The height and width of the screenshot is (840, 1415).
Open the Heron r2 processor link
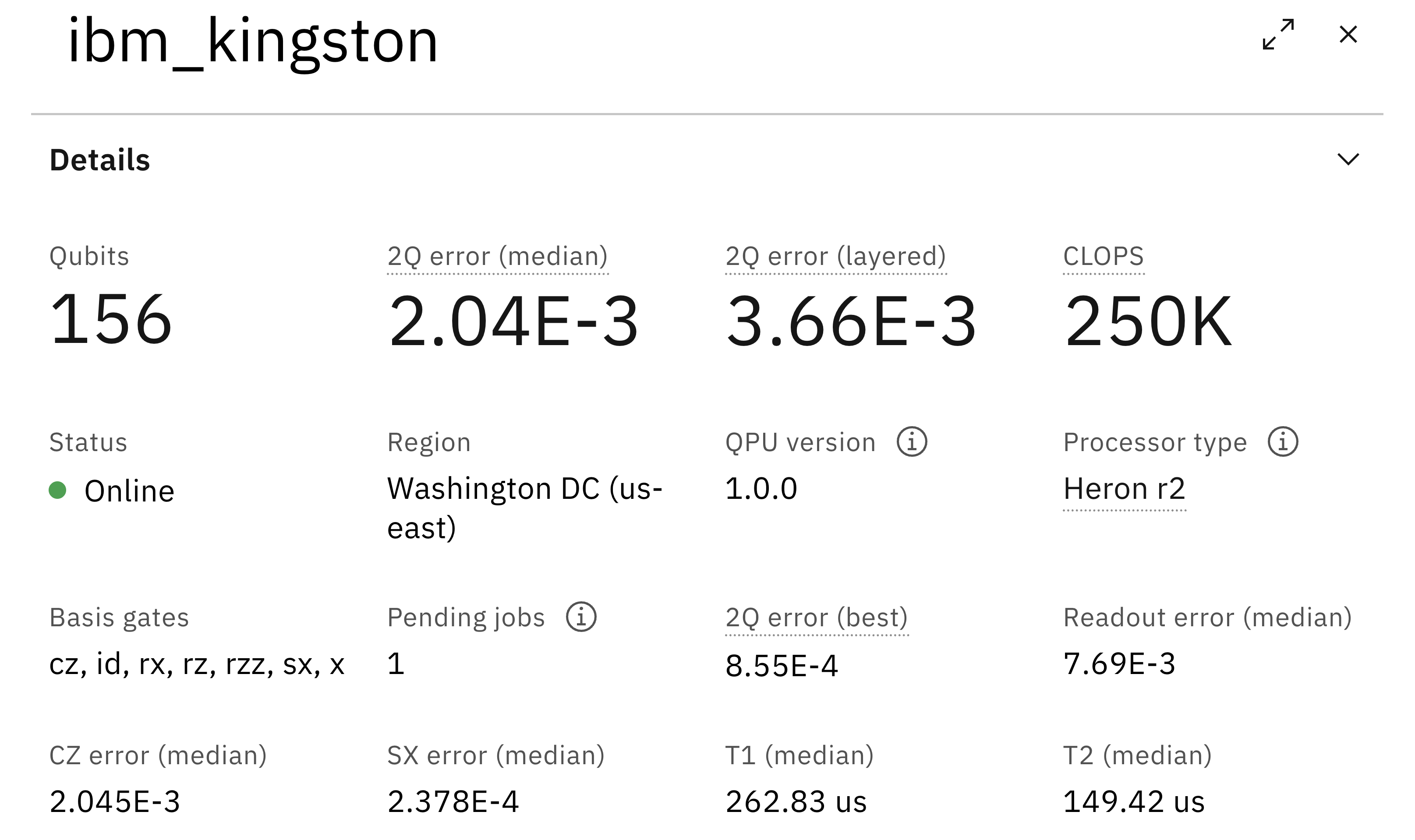[x=1124, y=488]
